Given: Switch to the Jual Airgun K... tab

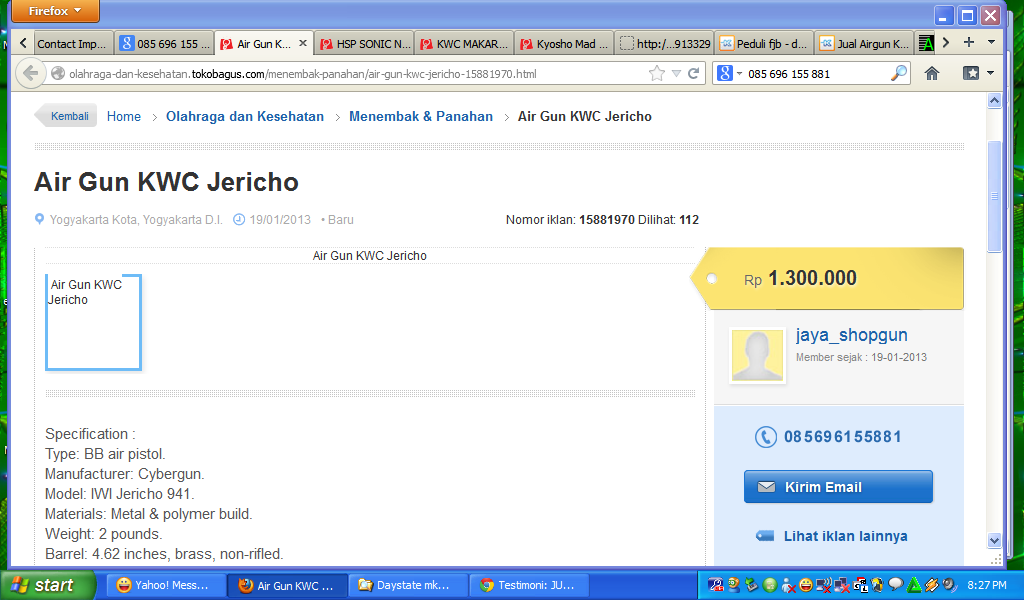Looking at the screenshot, I should point(865,44).
